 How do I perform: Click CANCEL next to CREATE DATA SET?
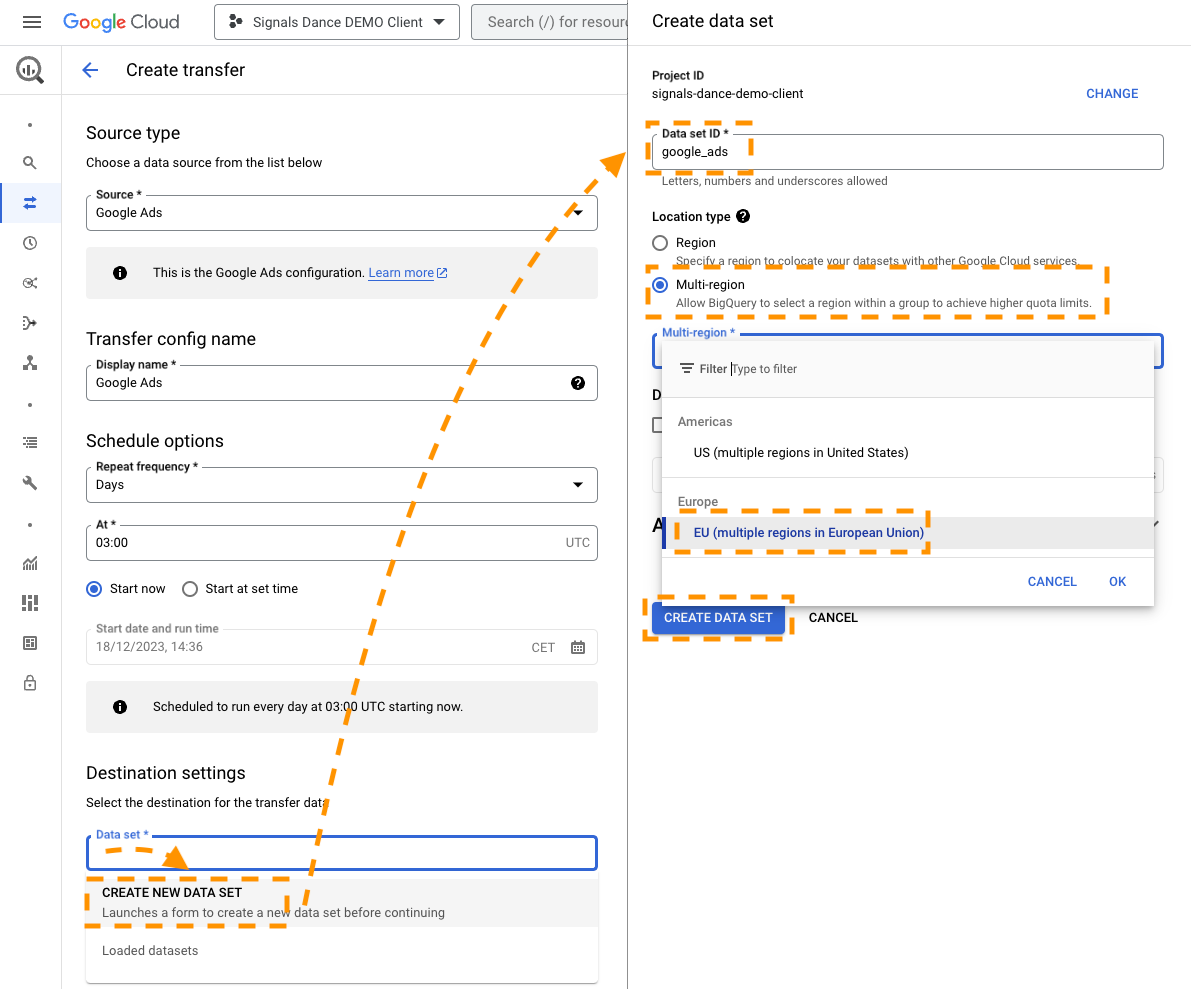click(x=833, y=618)
